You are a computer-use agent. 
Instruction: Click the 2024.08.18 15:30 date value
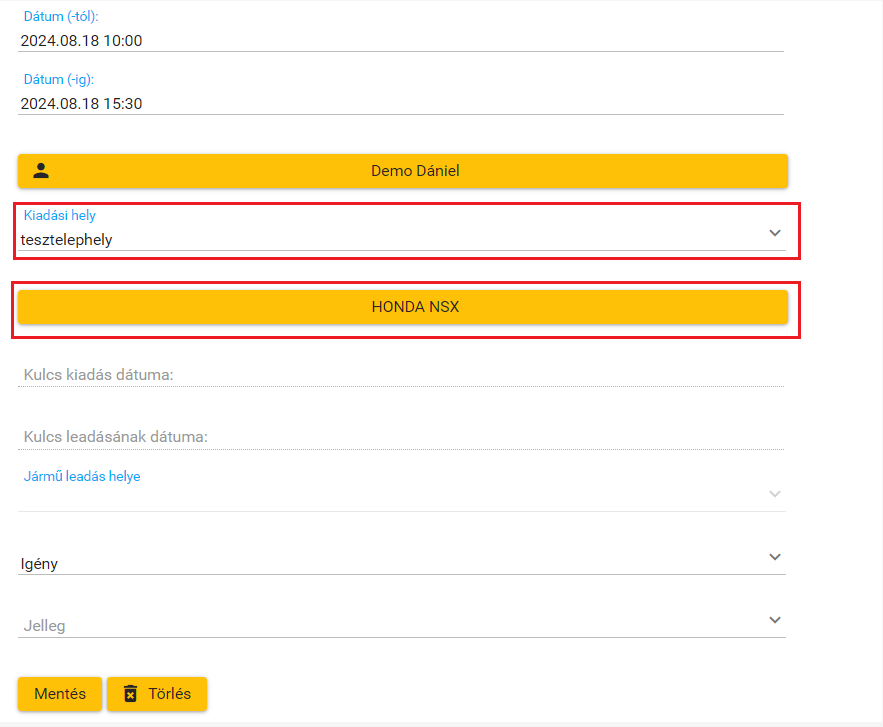81,104
